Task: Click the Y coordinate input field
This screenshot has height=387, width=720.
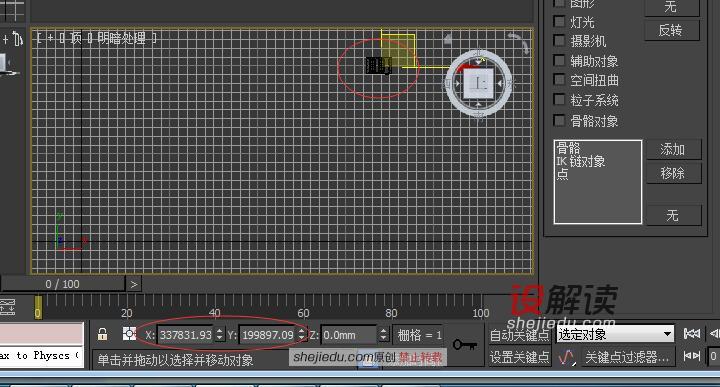Action: [x=268, y=335]
